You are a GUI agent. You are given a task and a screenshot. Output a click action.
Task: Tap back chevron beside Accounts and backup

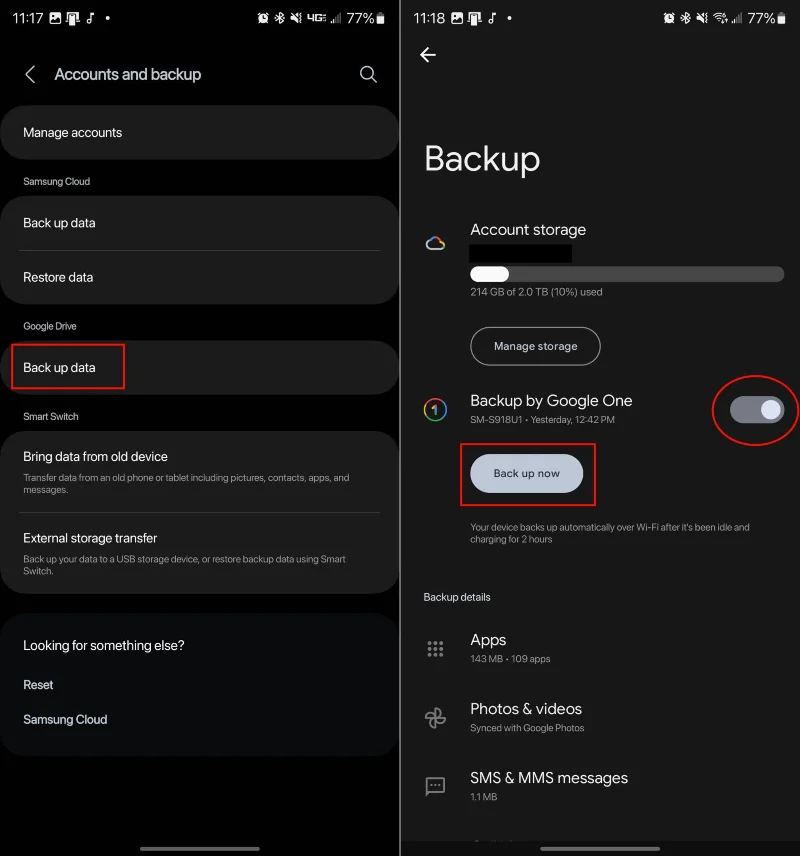pos(30,74)
